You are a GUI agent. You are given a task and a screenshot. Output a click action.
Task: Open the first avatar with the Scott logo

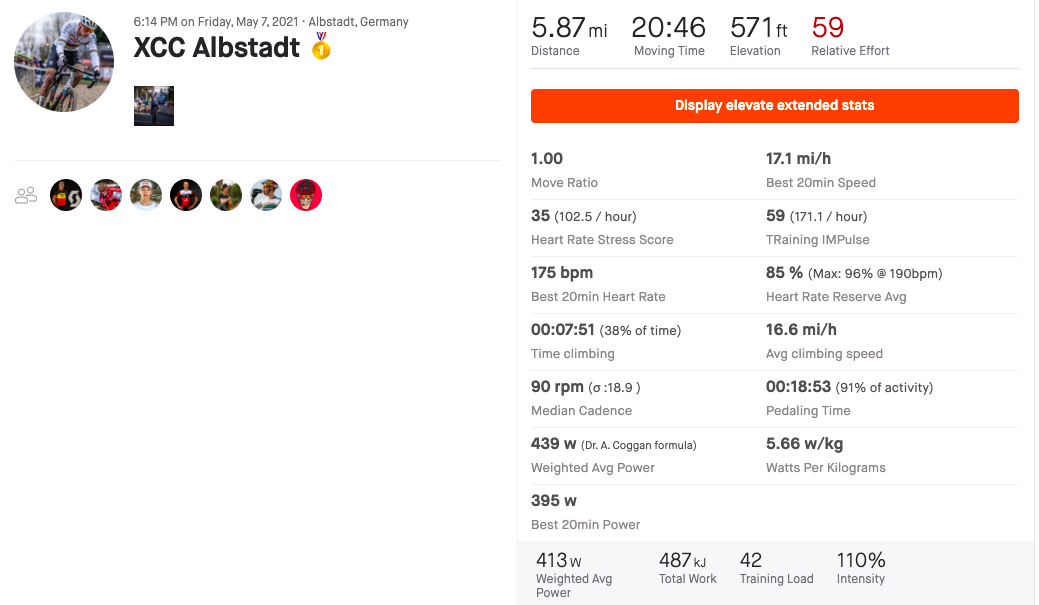point(66,195)
